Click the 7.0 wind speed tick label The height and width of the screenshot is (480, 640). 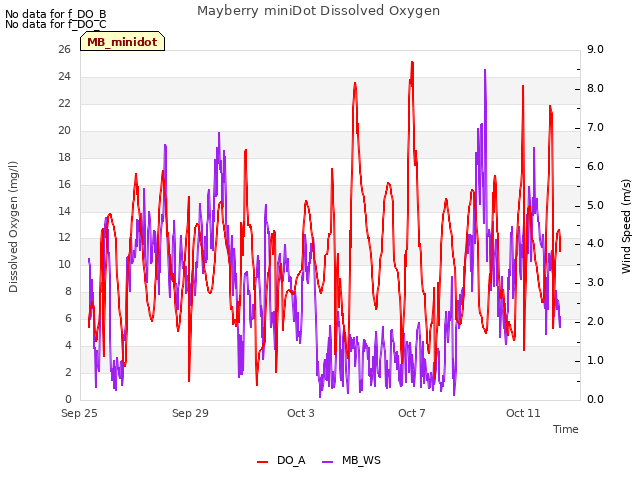[595, 127]
